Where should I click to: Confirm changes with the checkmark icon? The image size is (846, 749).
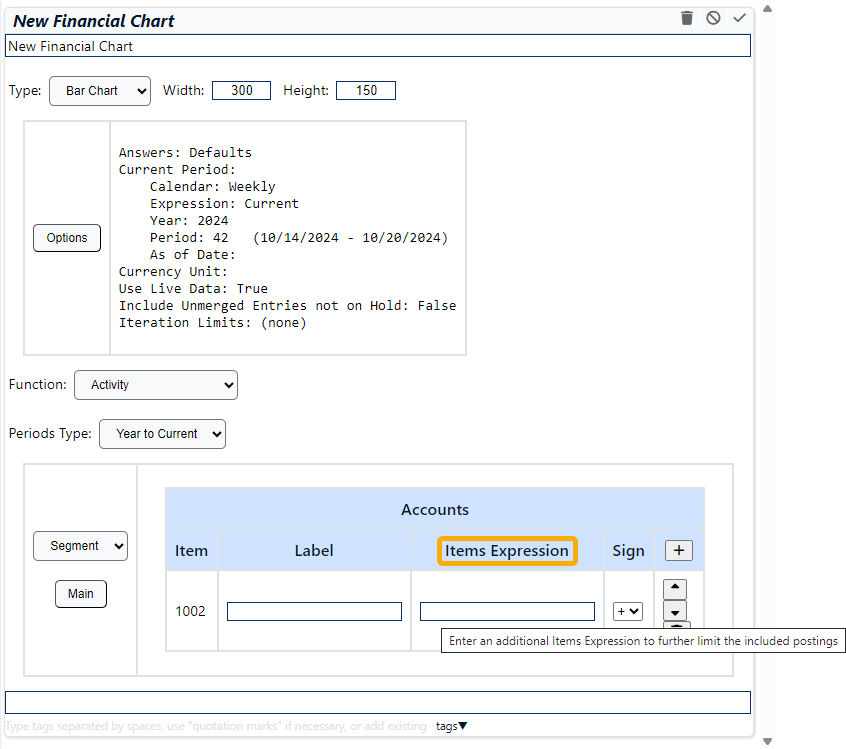739,18
